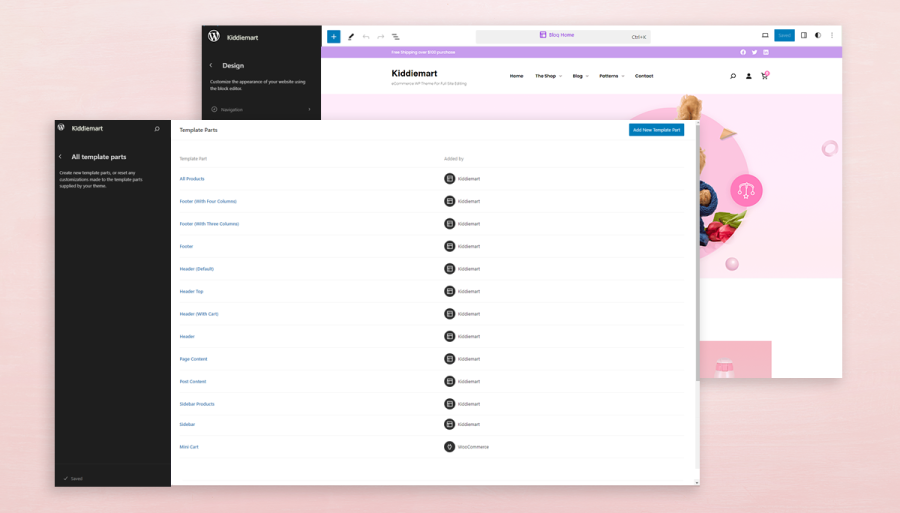Viewport: 900px width, 513px height.
Task: Click the Twitter icon in purple top bar
Action: click(754, 52)
